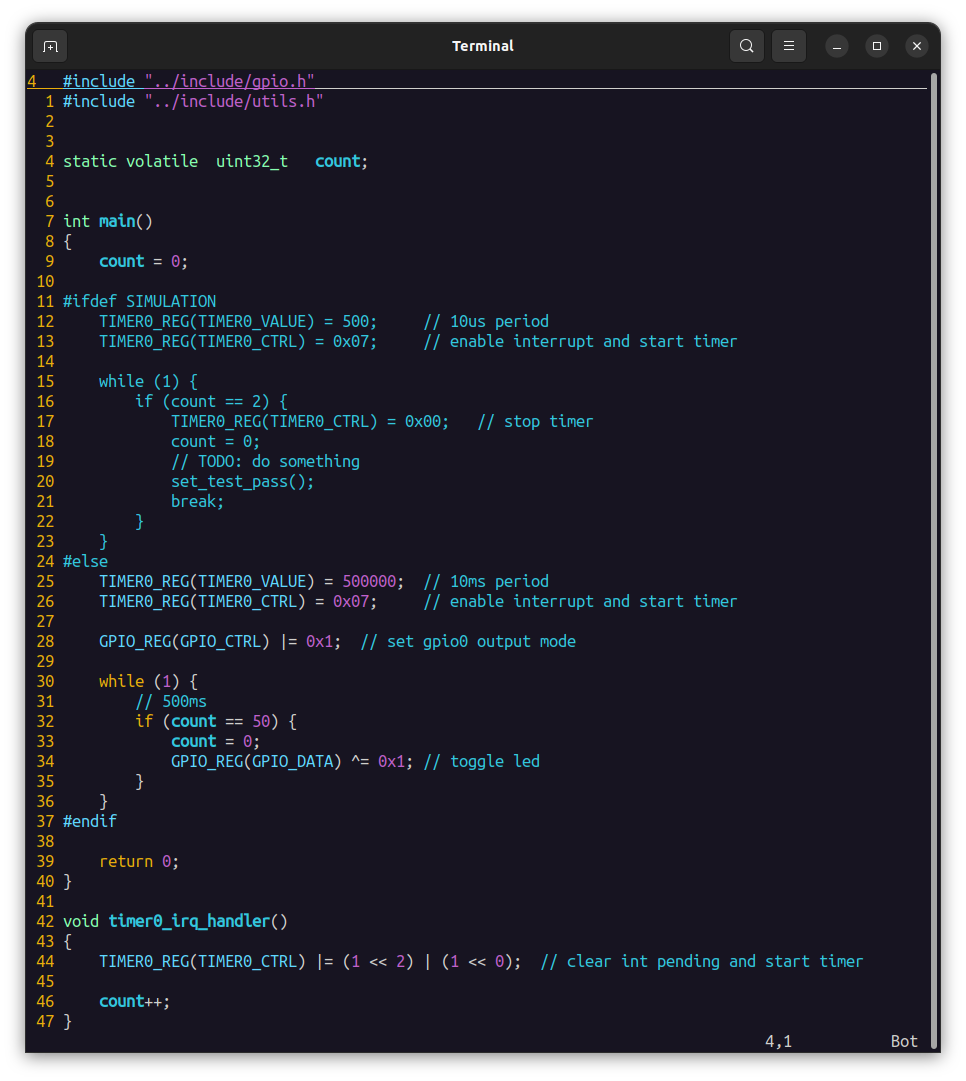Click the 'return 0;' statement
The image size is (966, 1081).
(x=139, y=861)
